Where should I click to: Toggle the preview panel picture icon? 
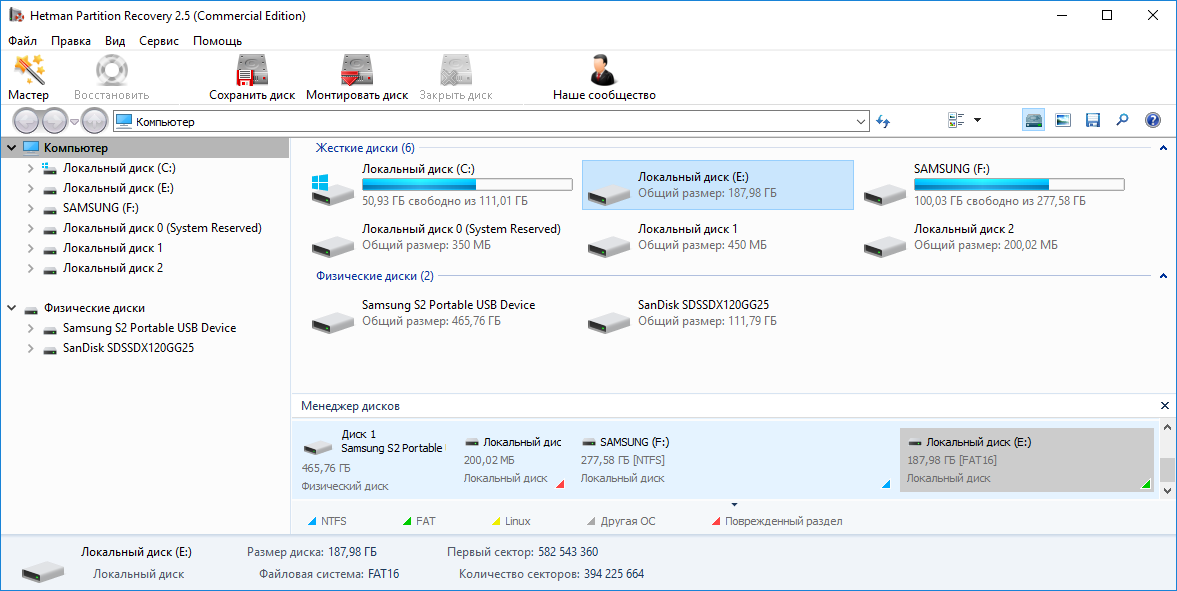(x=1063, y=121)
